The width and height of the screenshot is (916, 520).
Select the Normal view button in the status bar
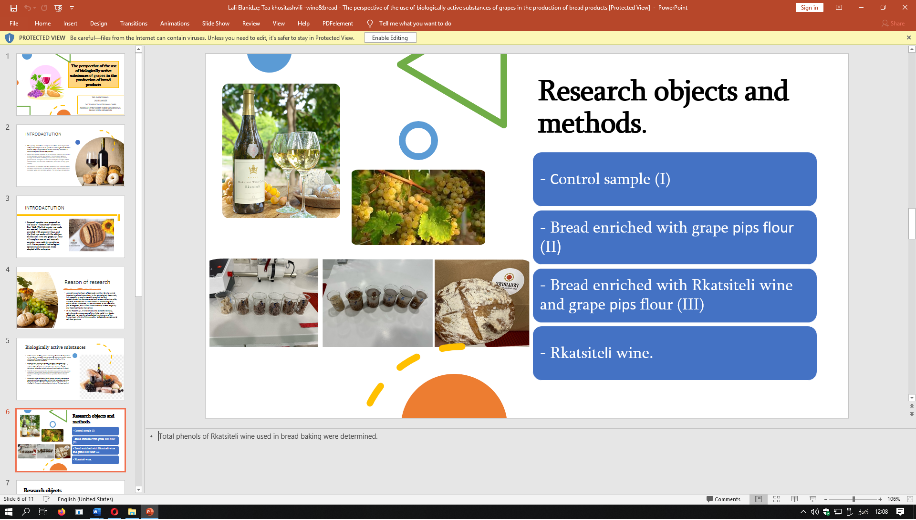761,498
